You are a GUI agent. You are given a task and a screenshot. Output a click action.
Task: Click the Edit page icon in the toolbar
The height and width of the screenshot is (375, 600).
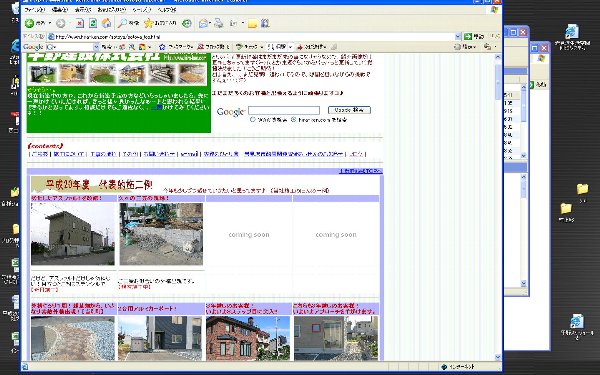click(x=233, y=24)
